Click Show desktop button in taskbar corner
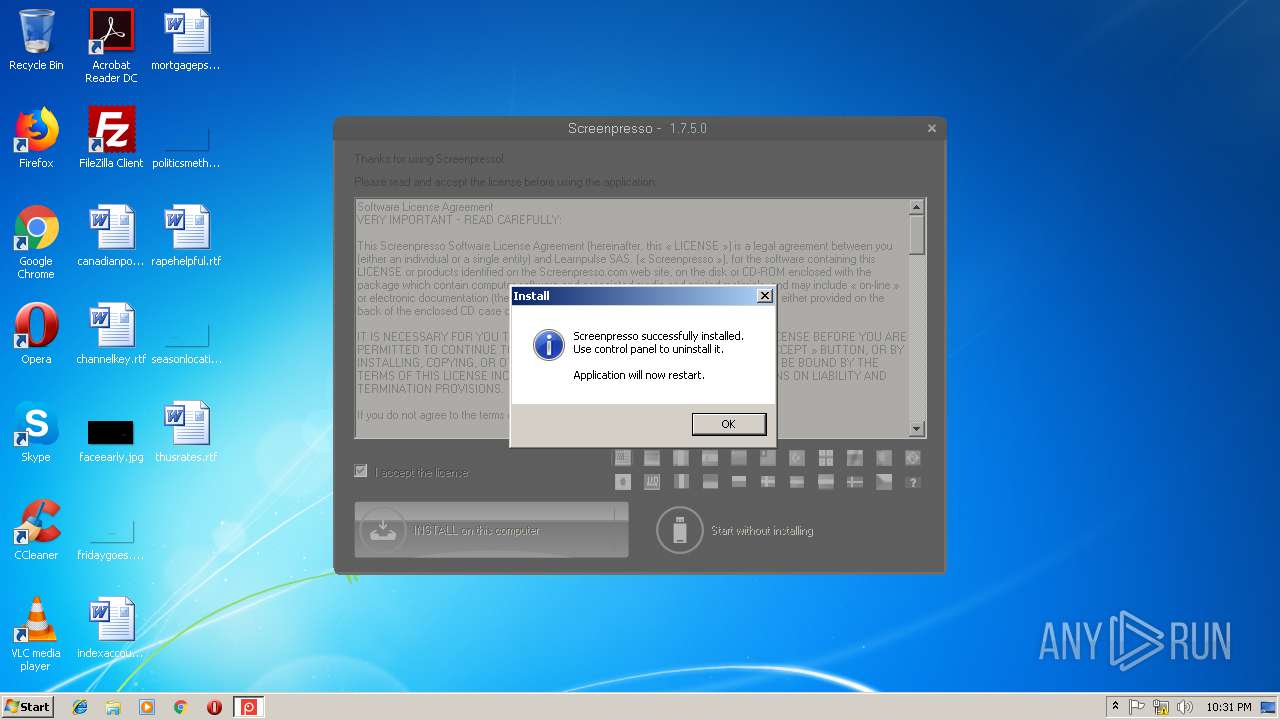1280x720 pixels. pyautogui.click(x=1270, y=707)
